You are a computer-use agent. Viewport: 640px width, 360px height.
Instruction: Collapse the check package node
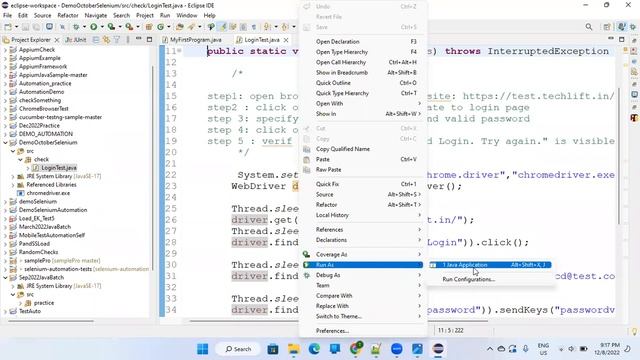click(x=20, y=160)
